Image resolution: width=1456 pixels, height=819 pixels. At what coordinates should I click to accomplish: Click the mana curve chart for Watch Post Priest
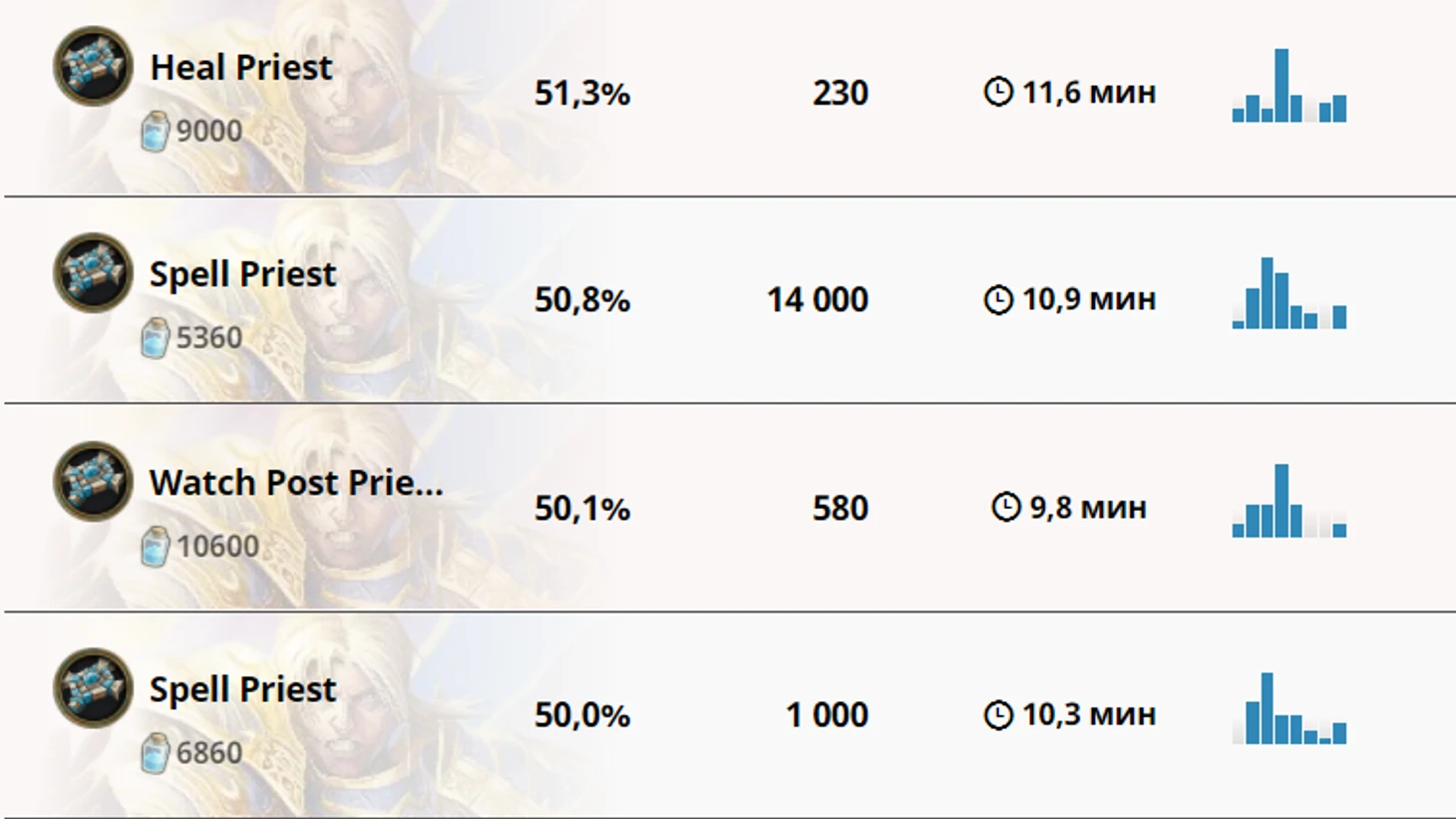1289,502
